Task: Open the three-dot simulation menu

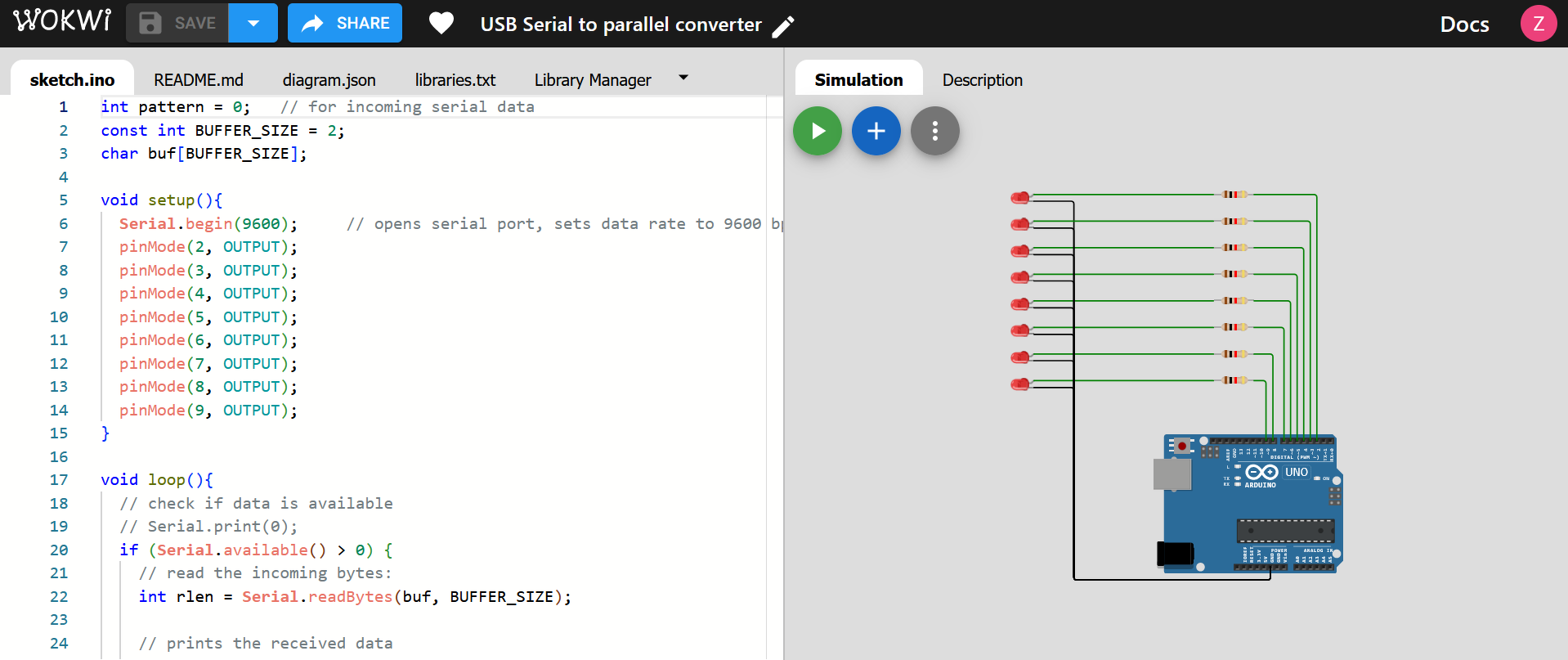Action: (934, 131)
